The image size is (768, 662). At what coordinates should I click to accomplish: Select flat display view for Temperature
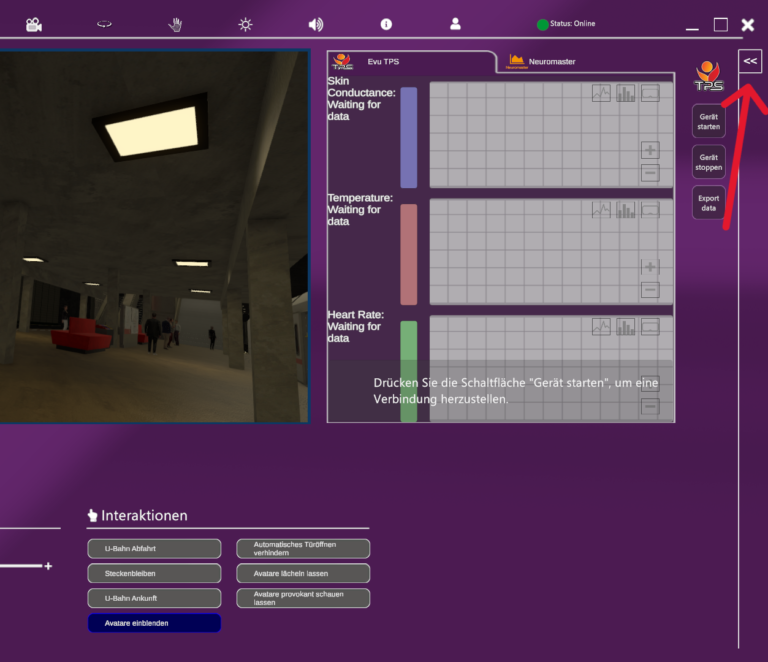click(x=650, y=210)
